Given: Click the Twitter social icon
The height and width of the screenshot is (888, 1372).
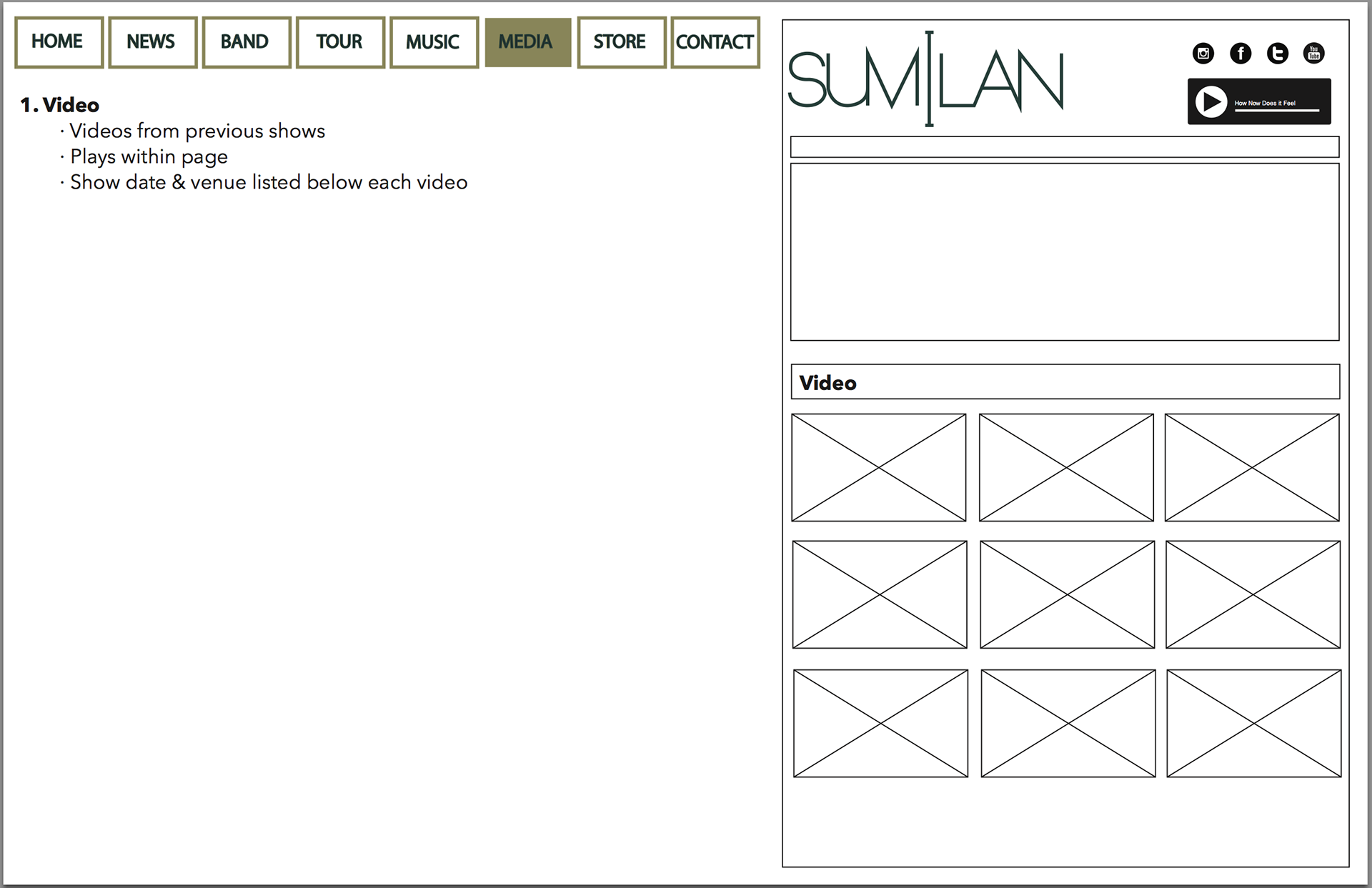Looking at the screenshot, I should click(1278, 54).
